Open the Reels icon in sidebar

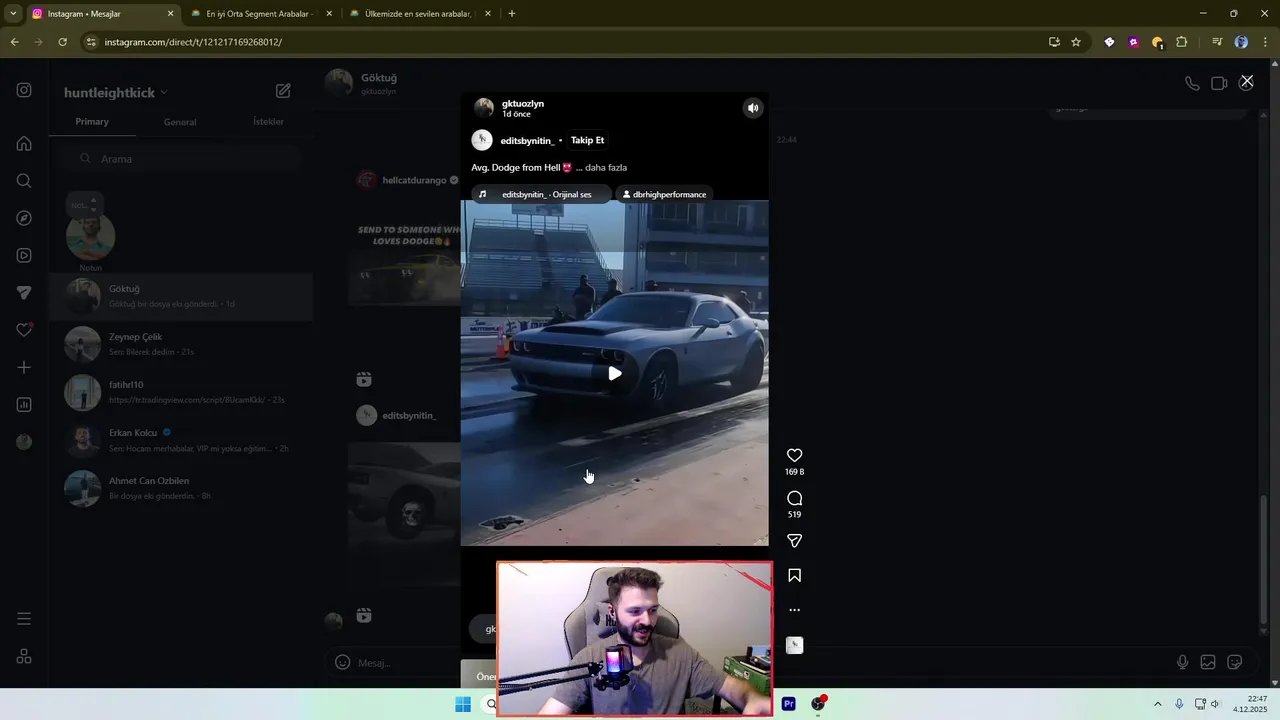pyautogui.click(x=24, y=255)
